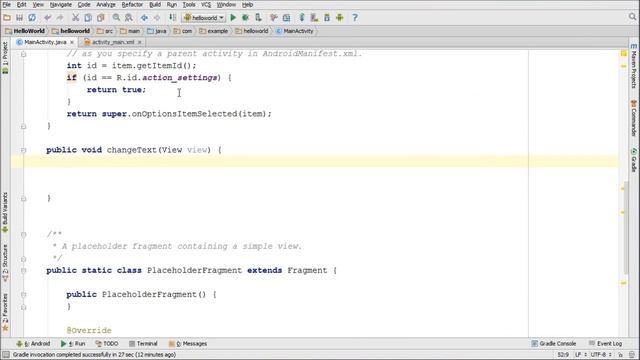Open the Build Variants side panel
The image size is (640, 360).
[5, 212]
